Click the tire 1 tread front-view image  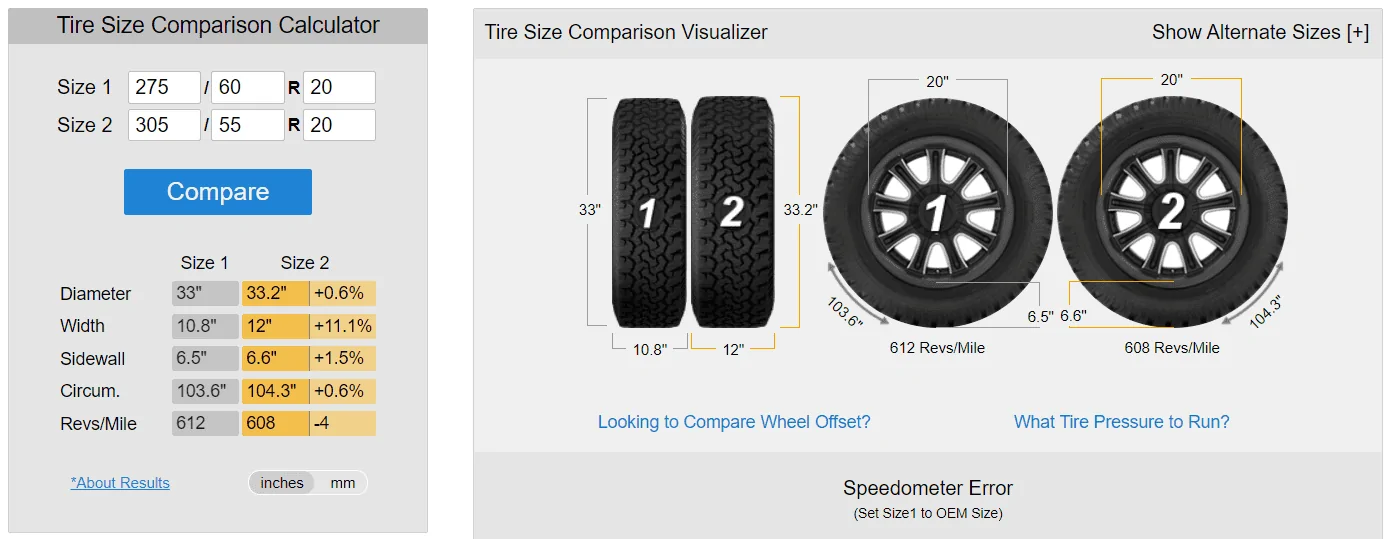click(649, 212)
